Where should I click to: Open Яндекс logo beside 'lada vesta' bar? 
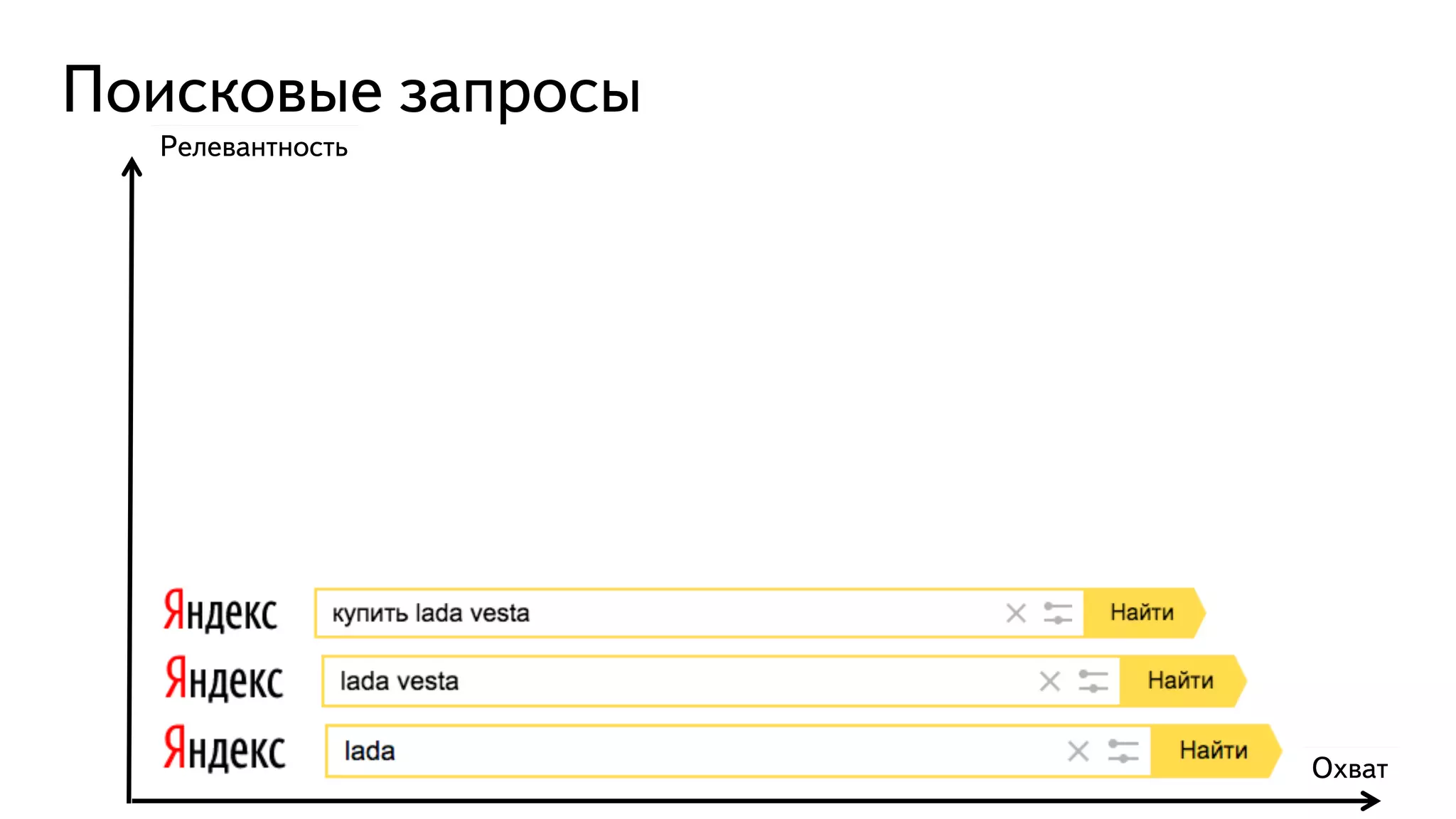pos(224,679)
